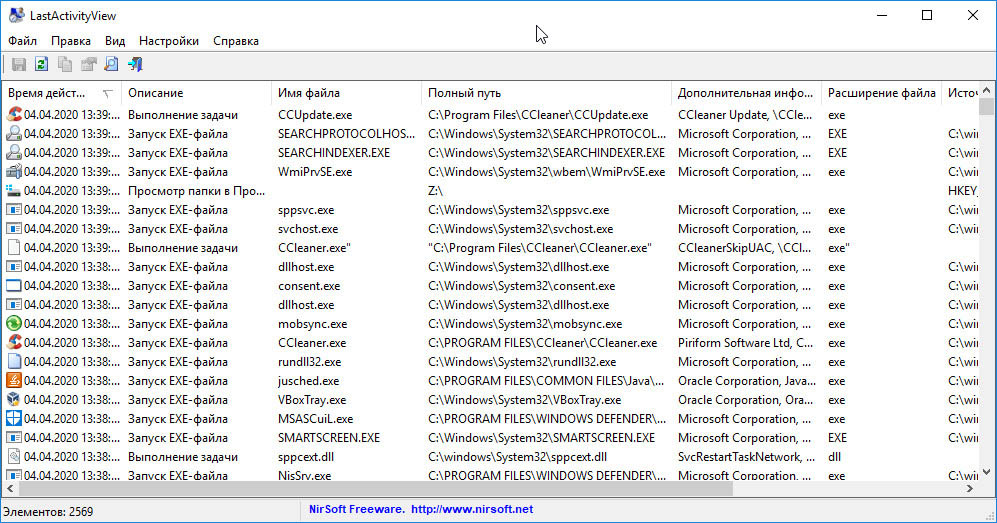Image resolution: width=997 pixels, height=523 pixels.
Task: Click the blank page icon of CCleaner.exe" task row
Action: coord(14,248)
